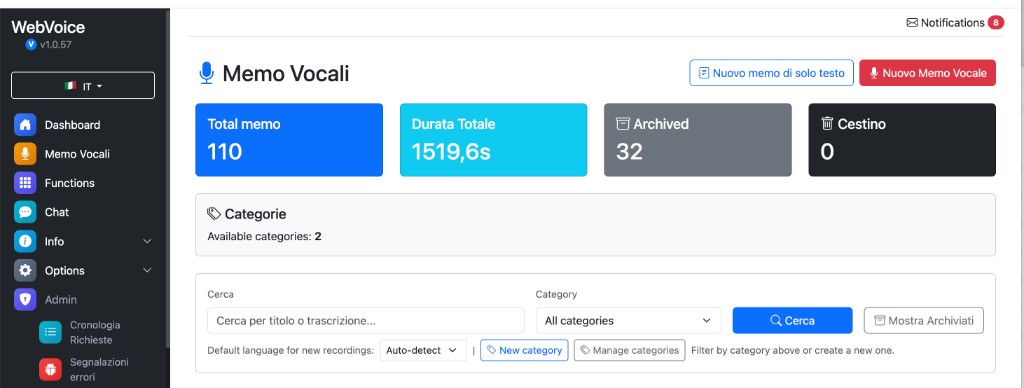Click the Categorie tags icon

[214, 214]
